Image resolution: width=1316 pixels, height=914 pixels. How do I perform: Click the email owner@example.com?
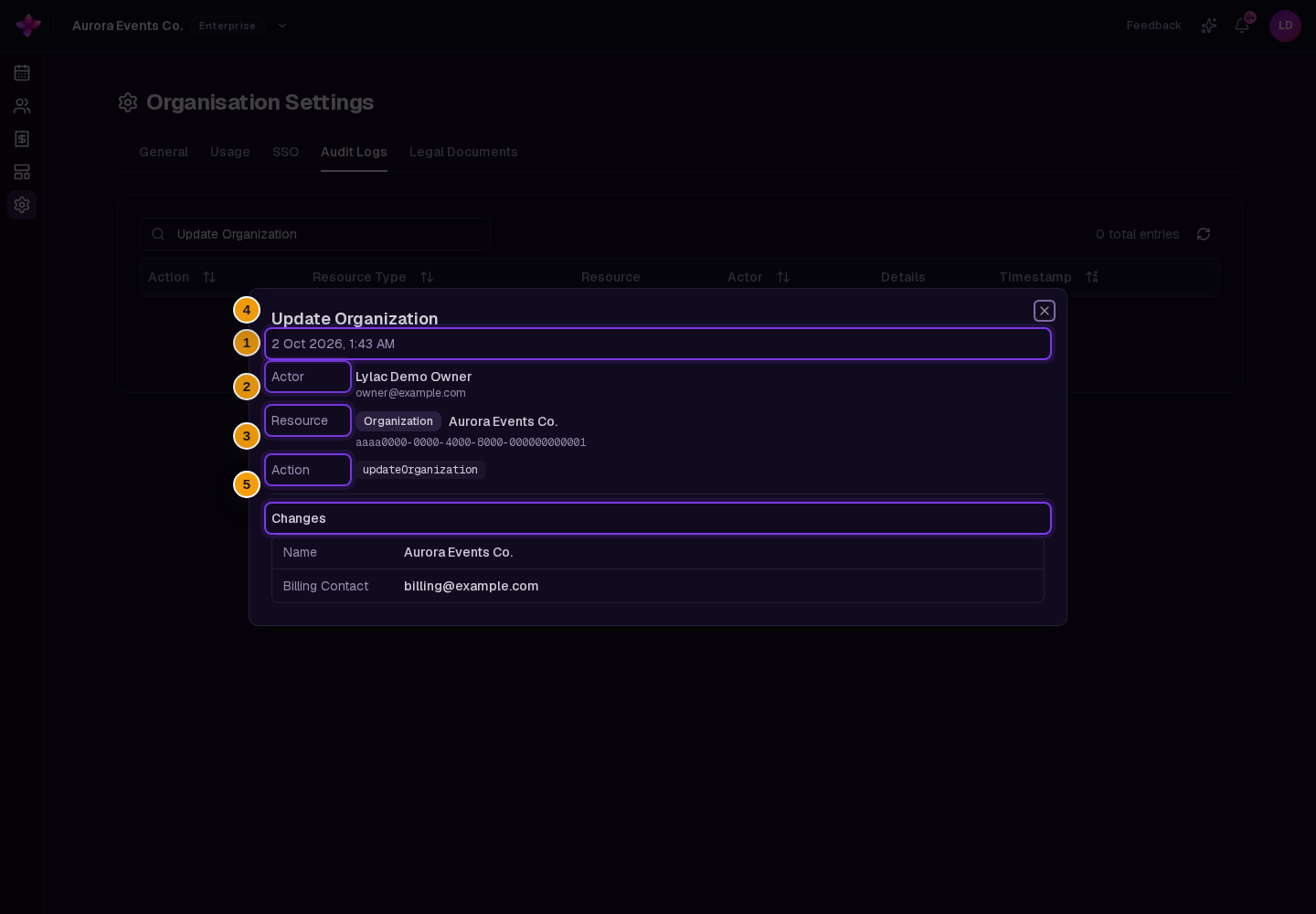(x=410, y=393)
